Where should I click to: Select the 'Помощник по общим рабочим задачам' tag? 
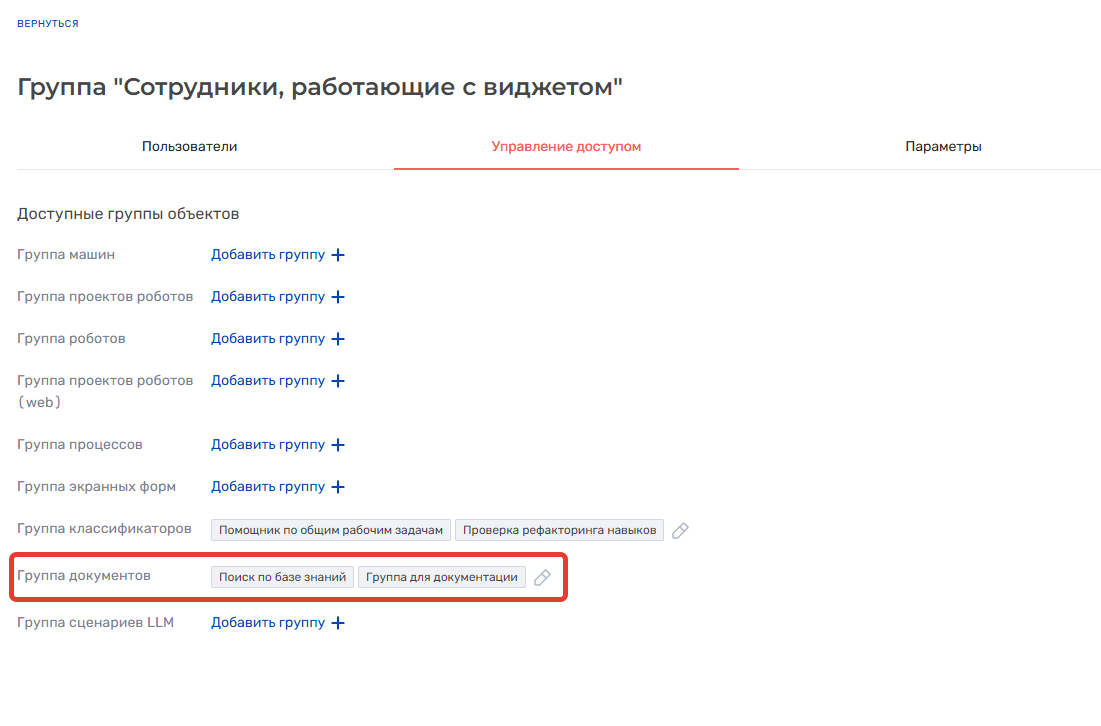point(330,530)
